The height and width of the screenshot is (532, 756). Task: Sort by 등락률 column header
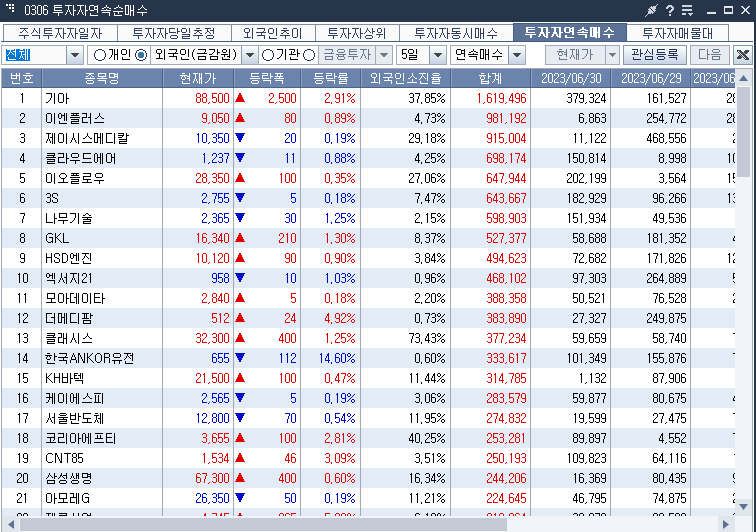[x=330, y=78]
